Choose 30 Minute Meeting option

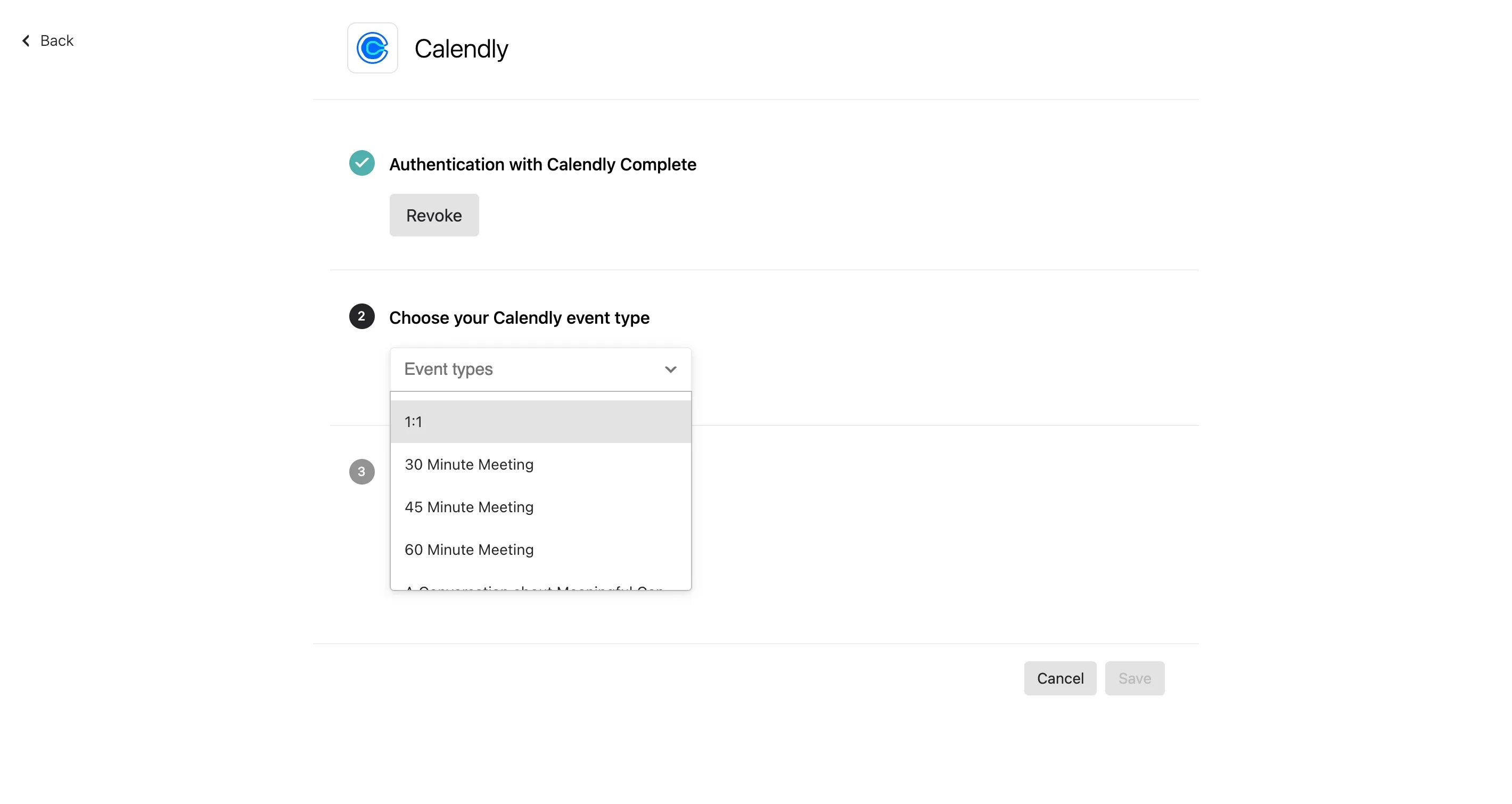pyautogui.click(x=540, y=464)
